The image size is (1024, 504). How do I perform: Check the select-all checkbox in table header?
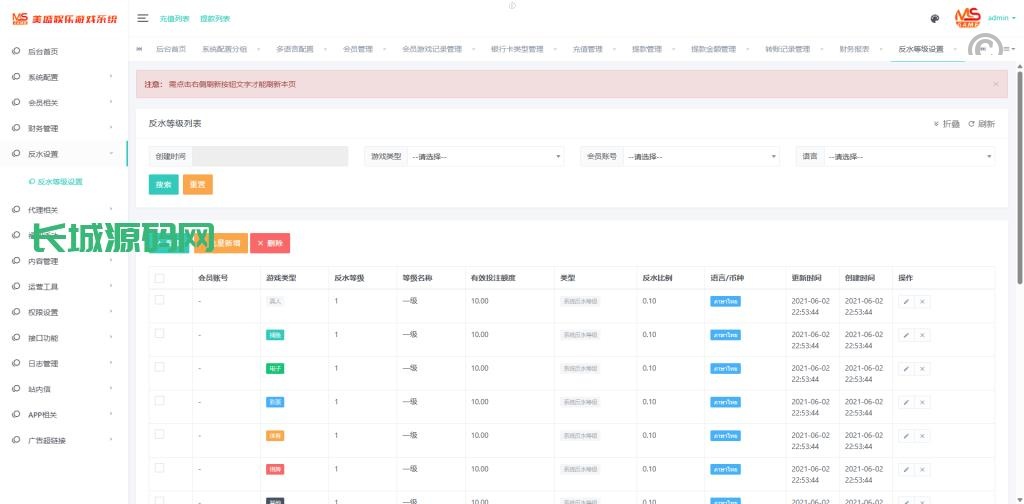159,277
